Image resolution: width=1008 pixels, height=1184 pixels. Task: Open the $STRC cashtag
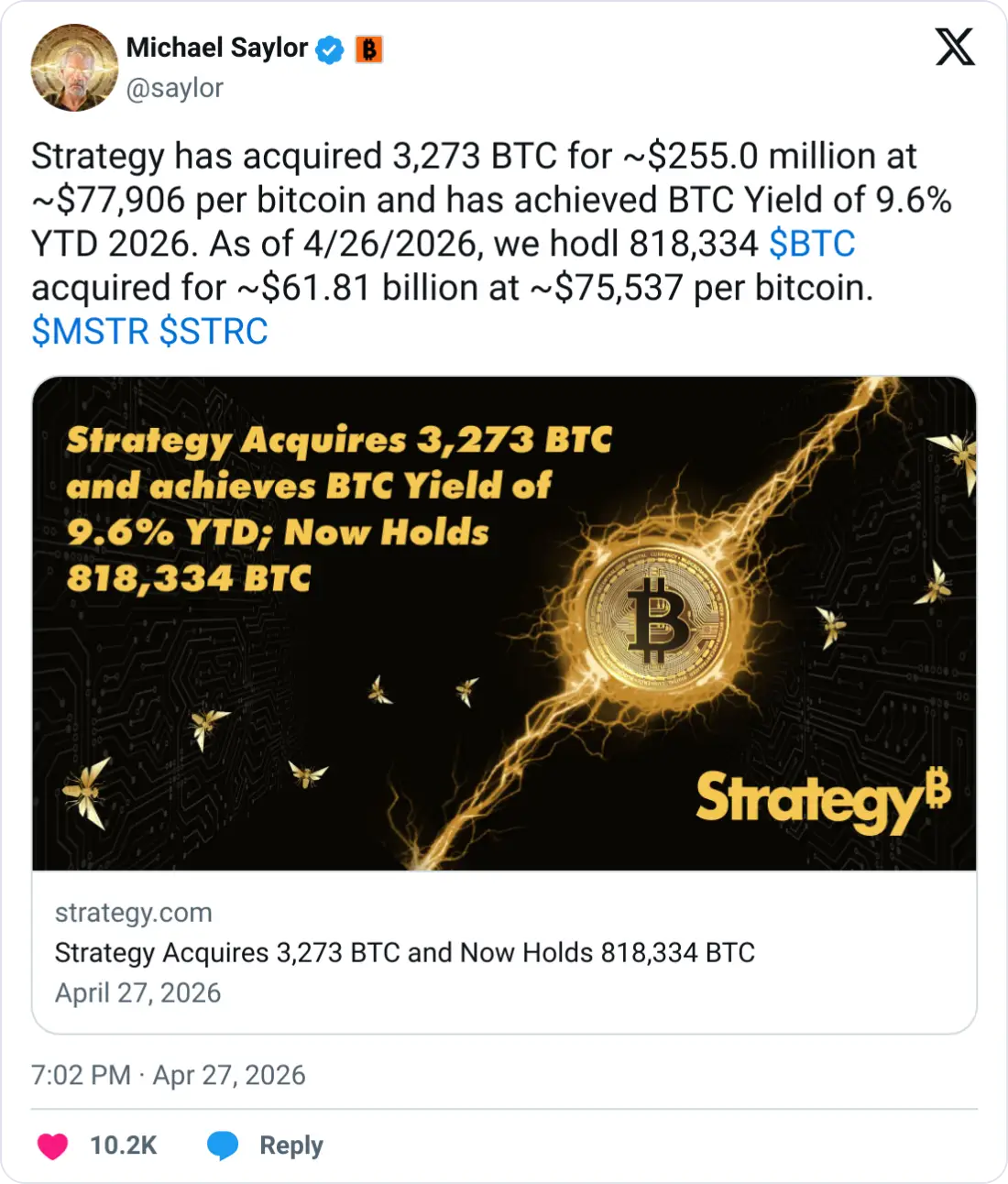coord(214,332)
